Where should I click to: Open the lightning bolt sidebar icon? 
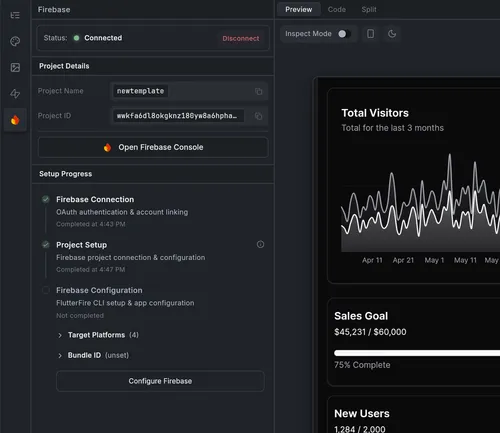15,94
